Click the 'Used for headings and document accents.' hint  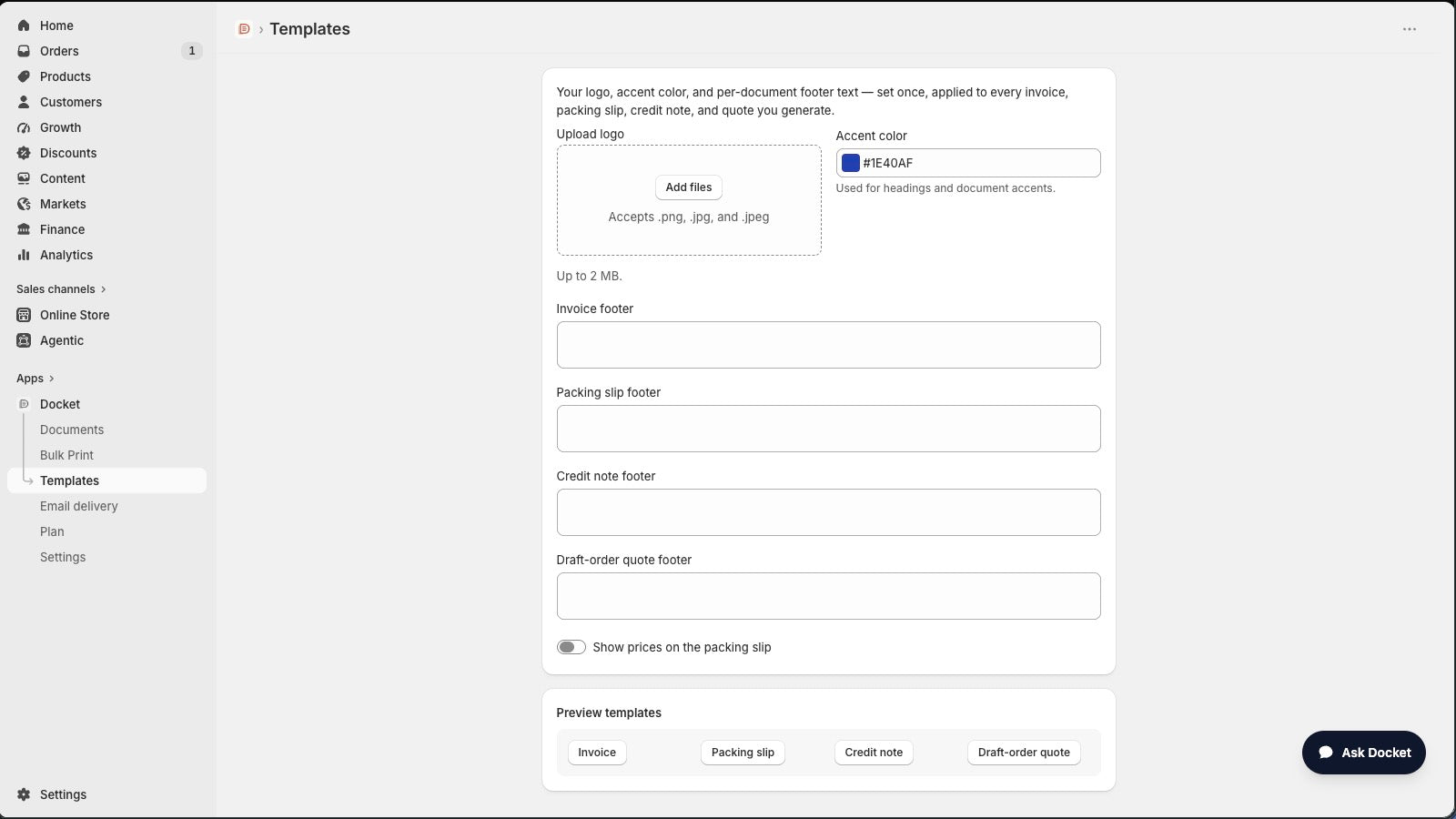[945, 188]
